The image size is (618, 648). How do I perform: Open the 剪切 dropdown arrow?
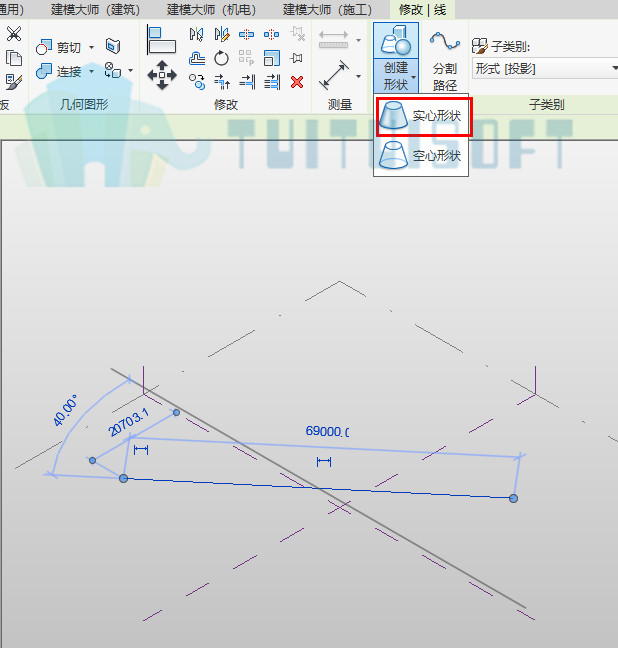[91, 48]
